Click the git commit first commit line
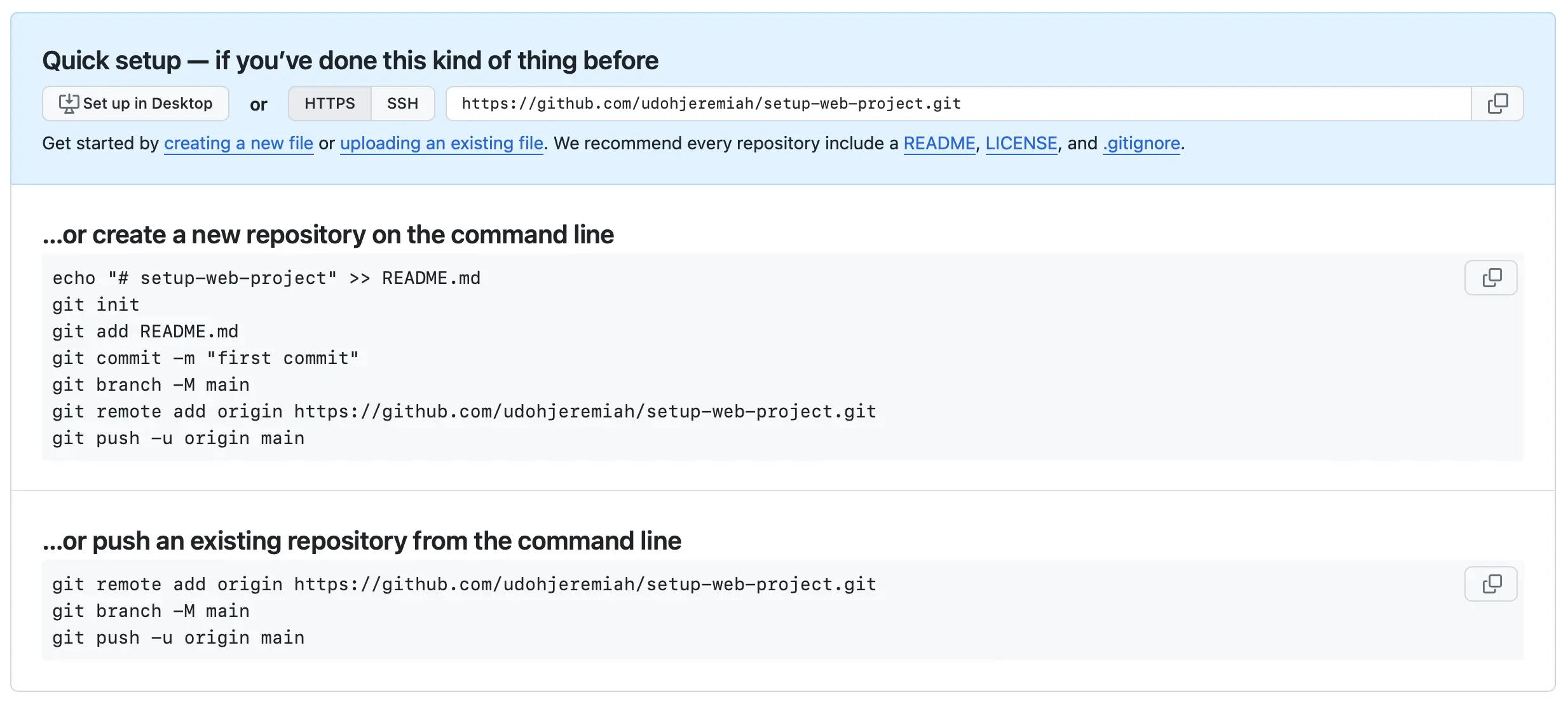This screenshot has width=1568, height=704. click(x=205, y=358)
